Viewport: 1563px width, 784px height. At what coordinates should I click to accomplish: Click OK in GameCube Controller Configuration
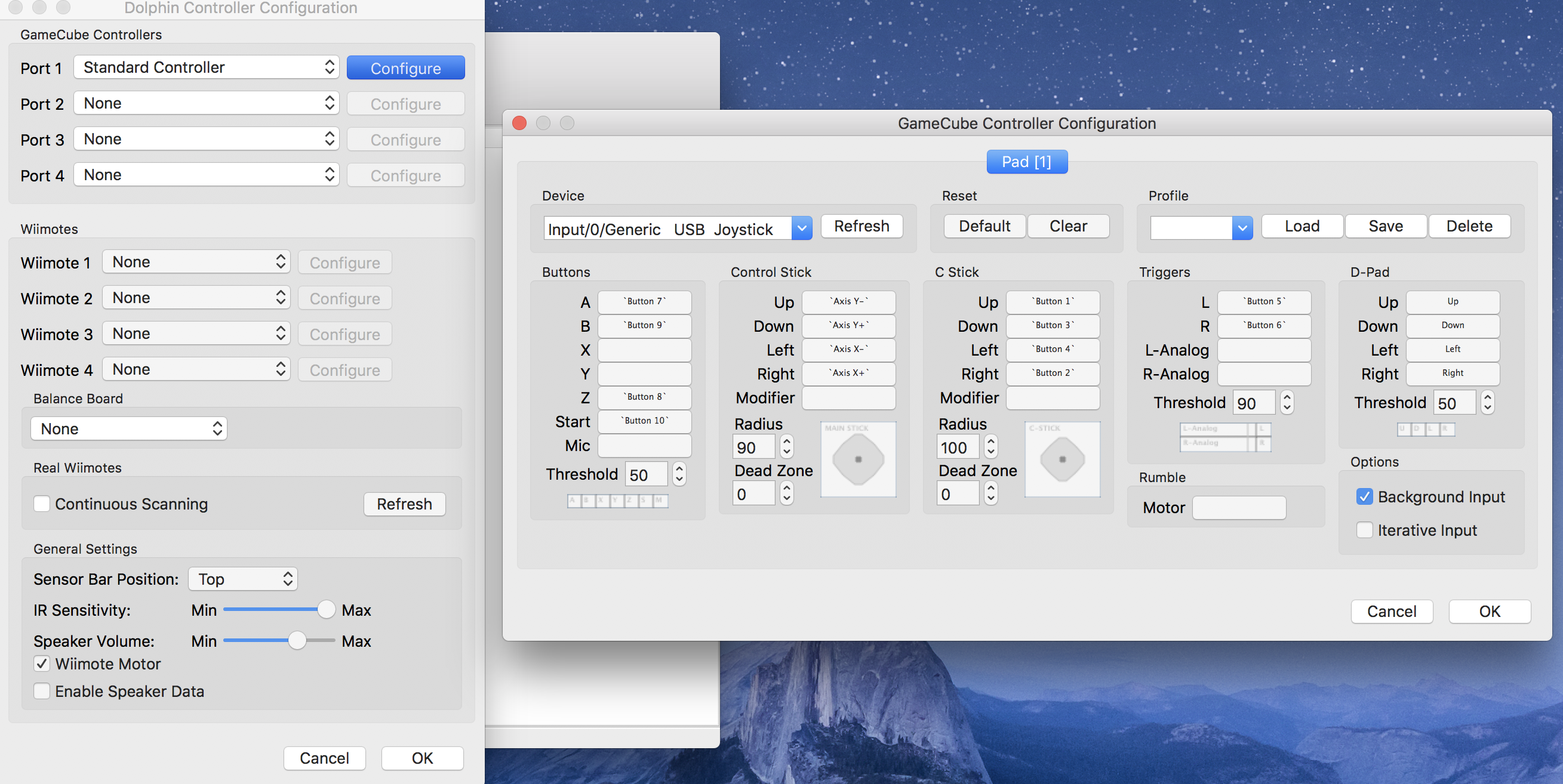point(1490,611)
